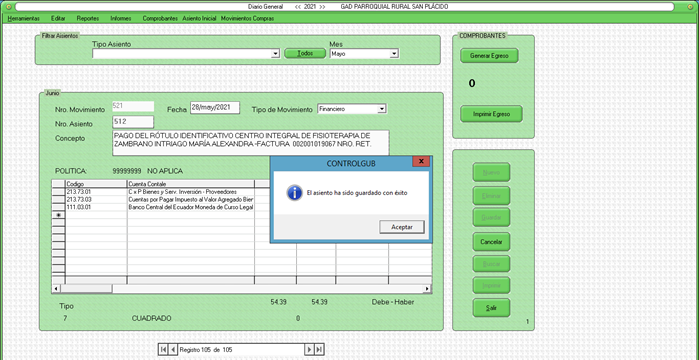The image size is (699, 360).
Task: Open the Reportes menu
Action: pos(88,19)
